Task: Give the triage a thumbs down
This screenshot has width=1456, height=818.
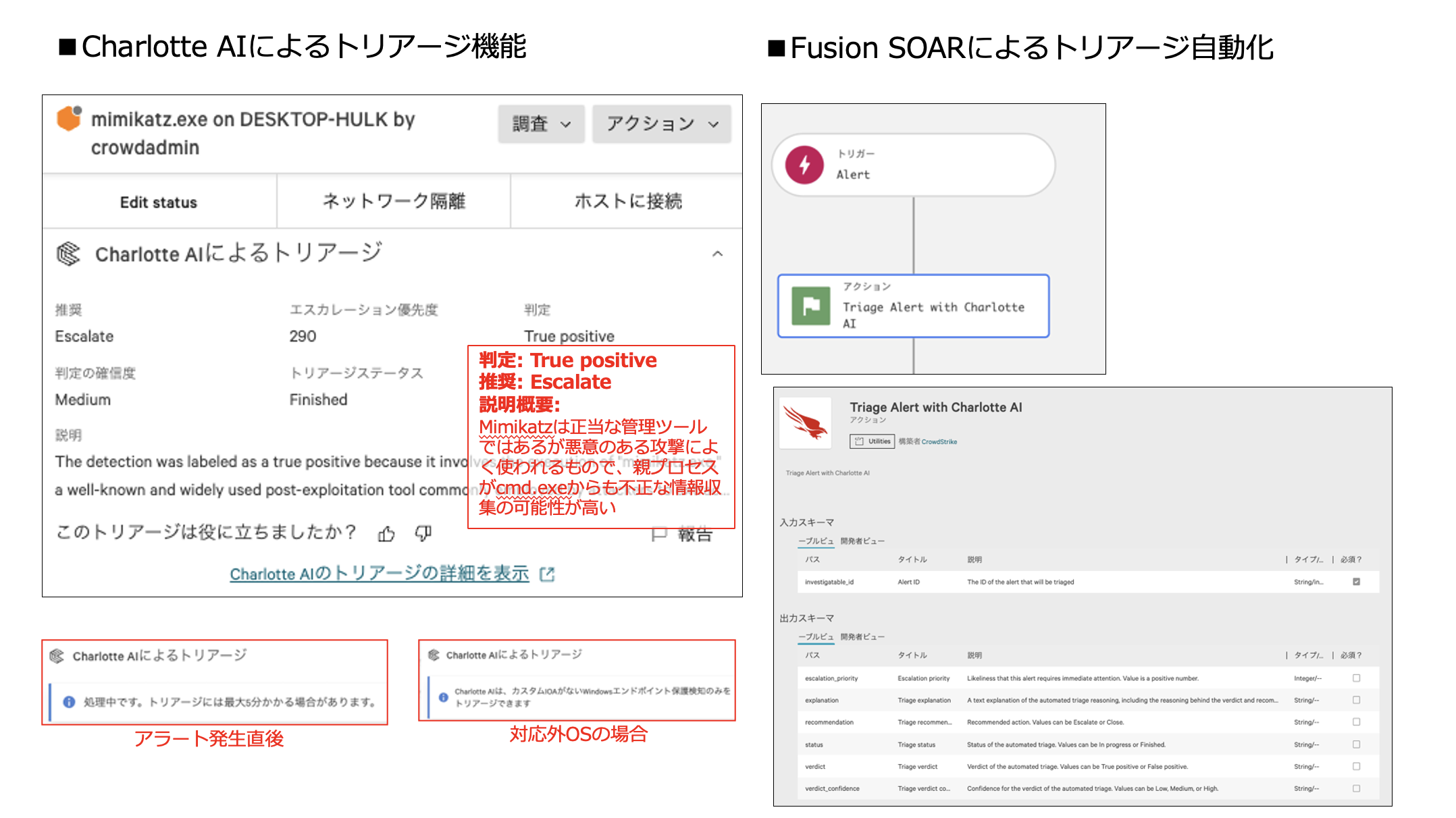Action: [423, 534]
